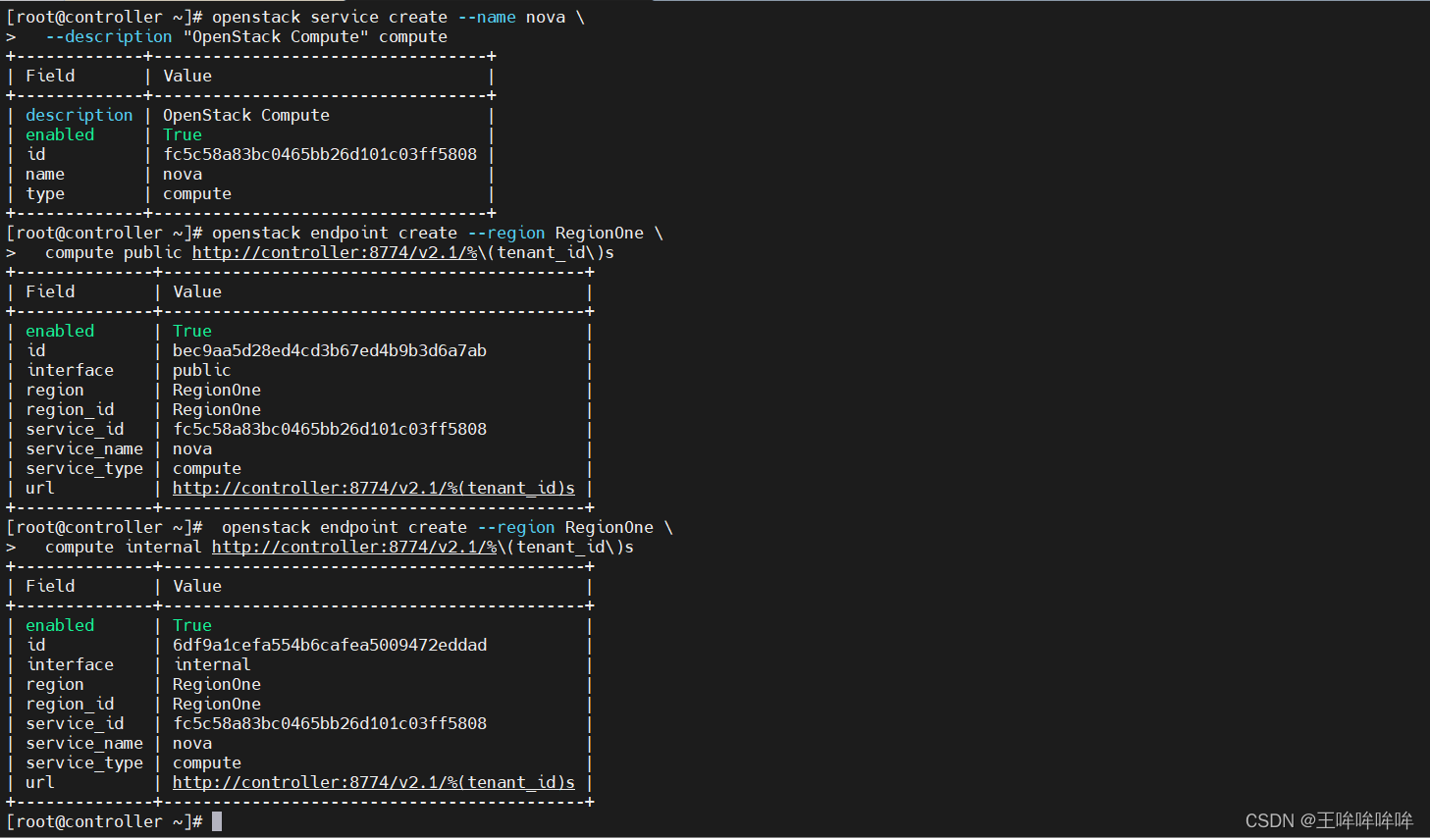This screenshot has height=840, width=1430.
Task: Place cursor at the final empty shell prompt
Action: (217, 821)
